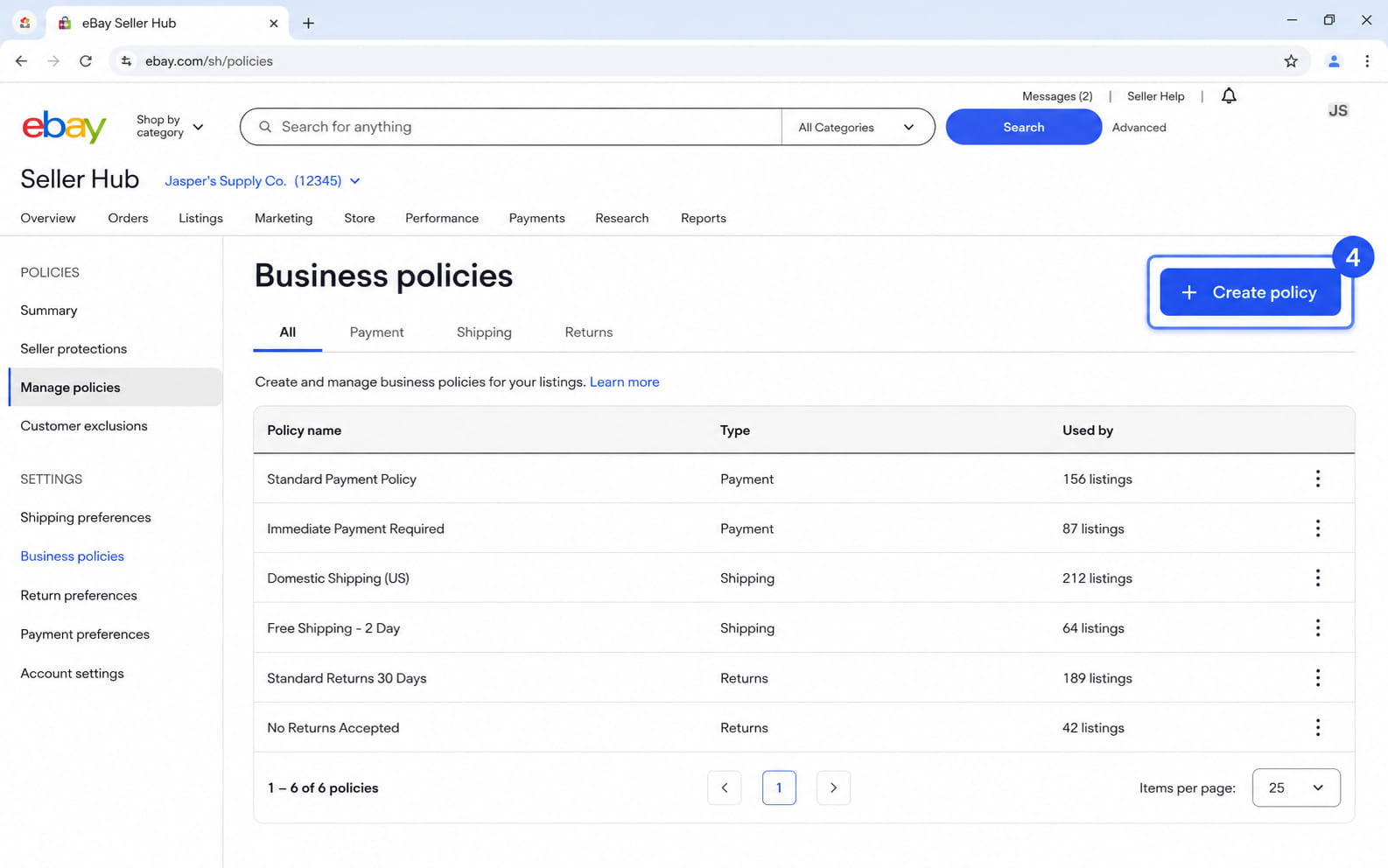Open Customer exclusions in sidebar

click(x=84, y=426)
